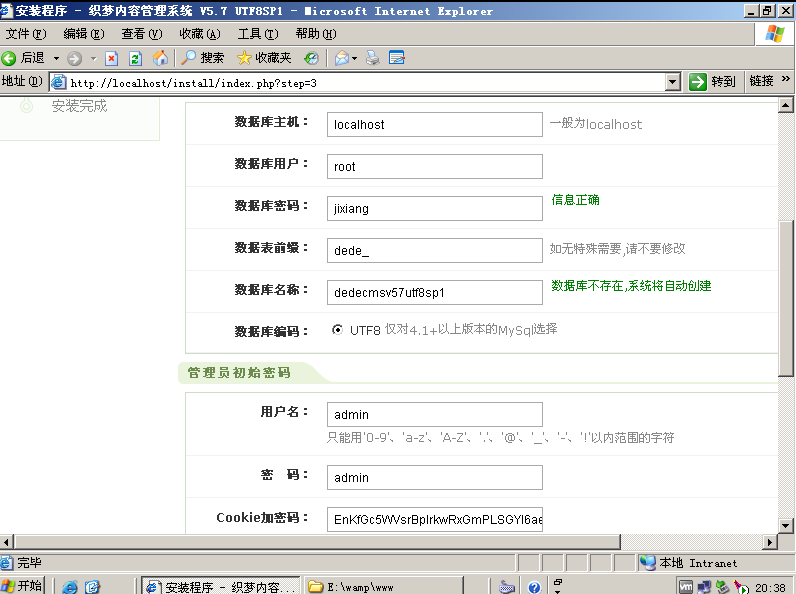
Task: Refresh the page with green arrows icon
Action: point(135,58)
